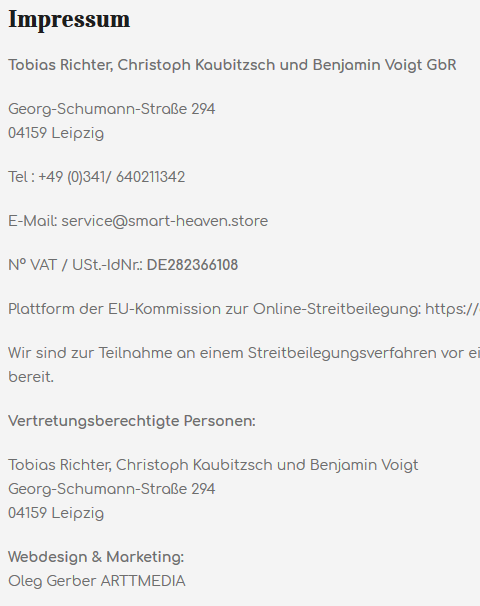This screenshot has height=606, width=480.
Task: Click the VAT number DE282366108
Action: [192, 265]
